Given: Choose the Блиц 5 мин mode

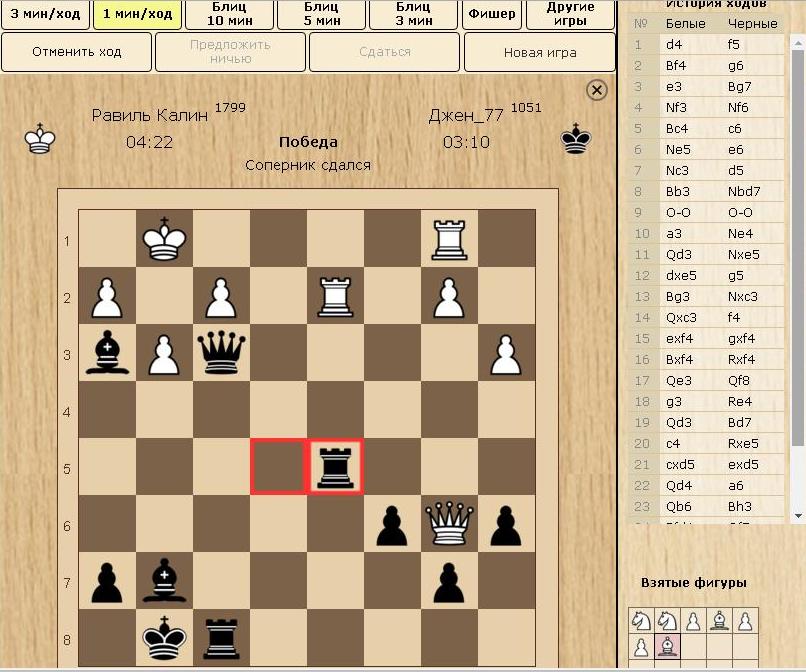Looking at the screenshot, I should 321,14.
